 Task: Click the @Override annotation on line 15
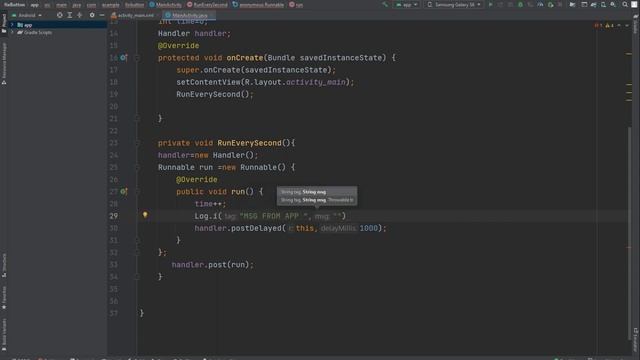tap(178, 46)
